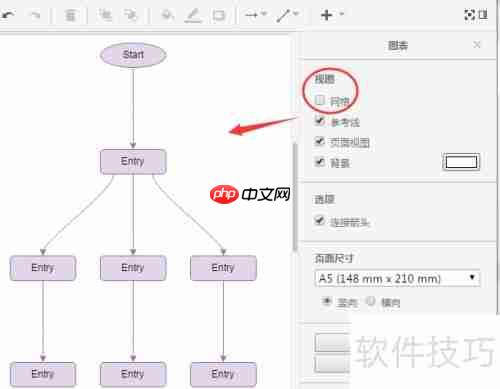This screenshot has height=389, width=500.
Task: Select the center Entry node in the middle row
Action: click(x=133, y=268)
